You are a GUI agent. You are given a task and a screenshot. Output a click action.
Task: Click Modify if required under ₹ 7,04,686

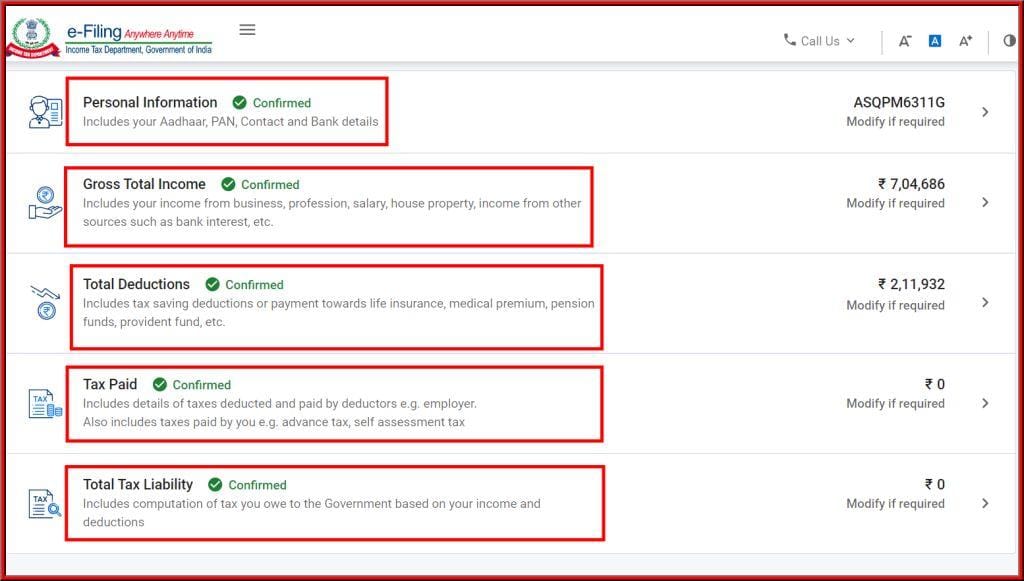click(x=895, y=203)
